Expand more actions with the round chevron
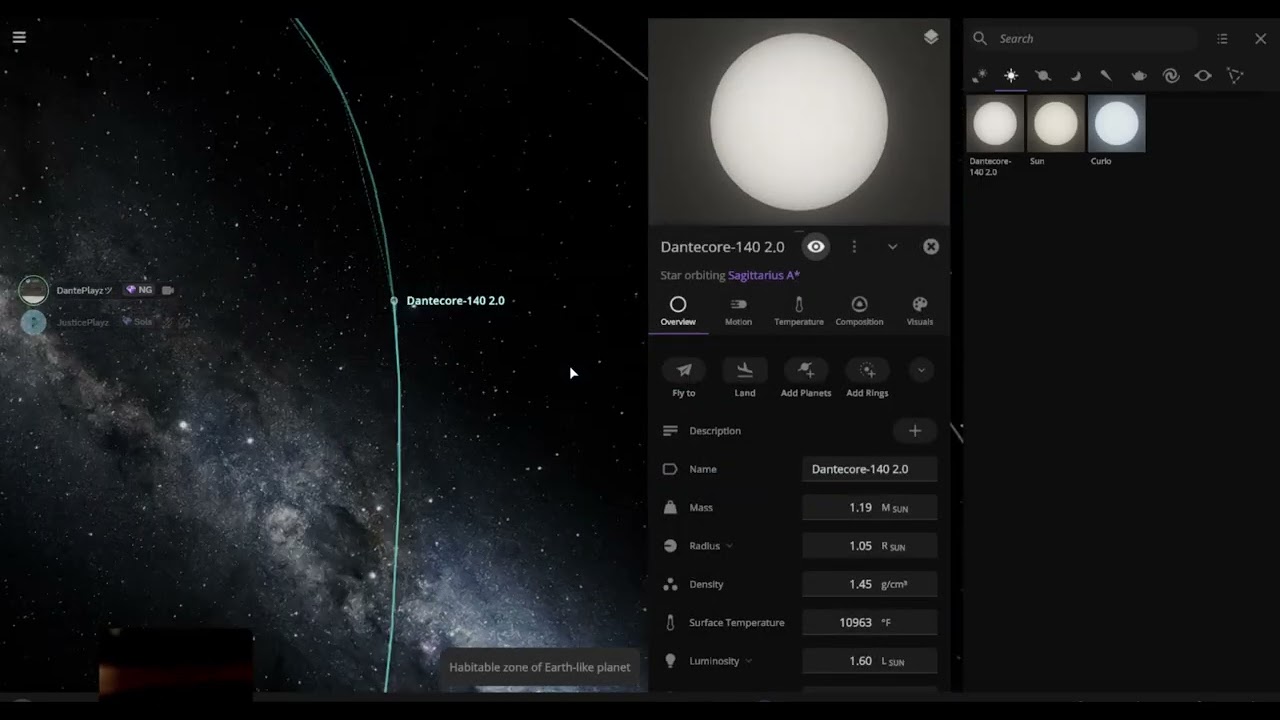 (921, 370)
